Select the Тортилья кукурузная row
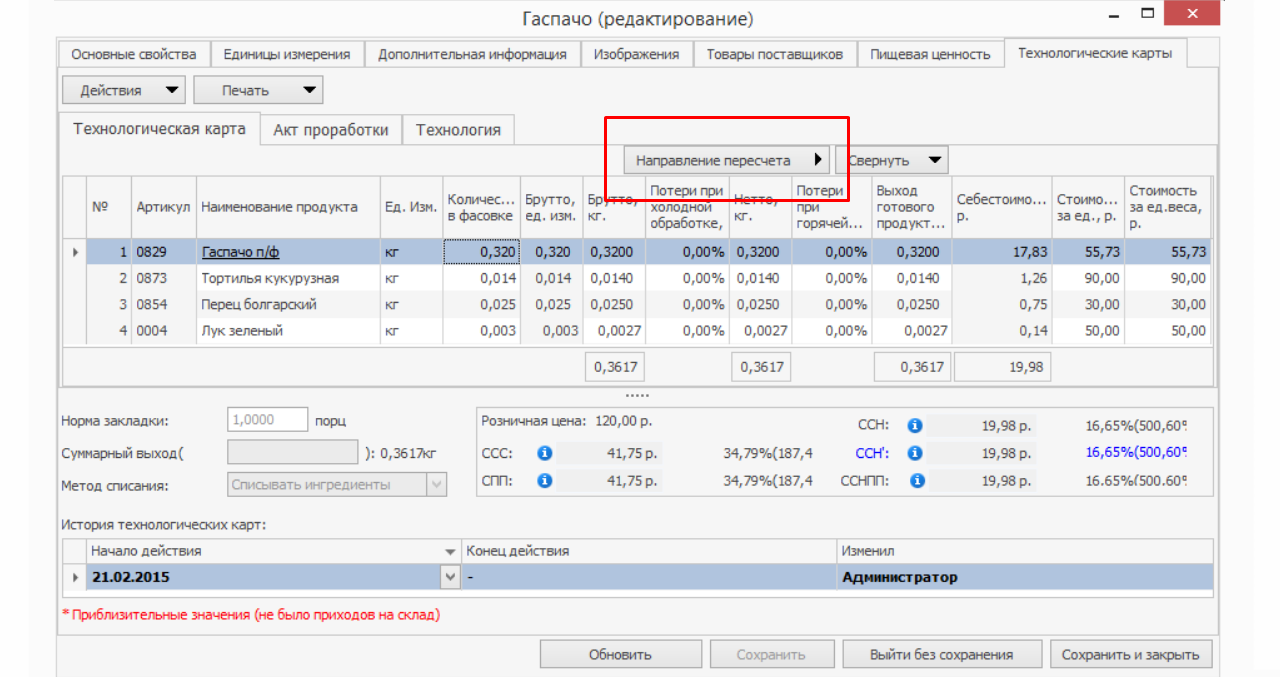Screen dimensions: 1280x677 pos(638,278)
